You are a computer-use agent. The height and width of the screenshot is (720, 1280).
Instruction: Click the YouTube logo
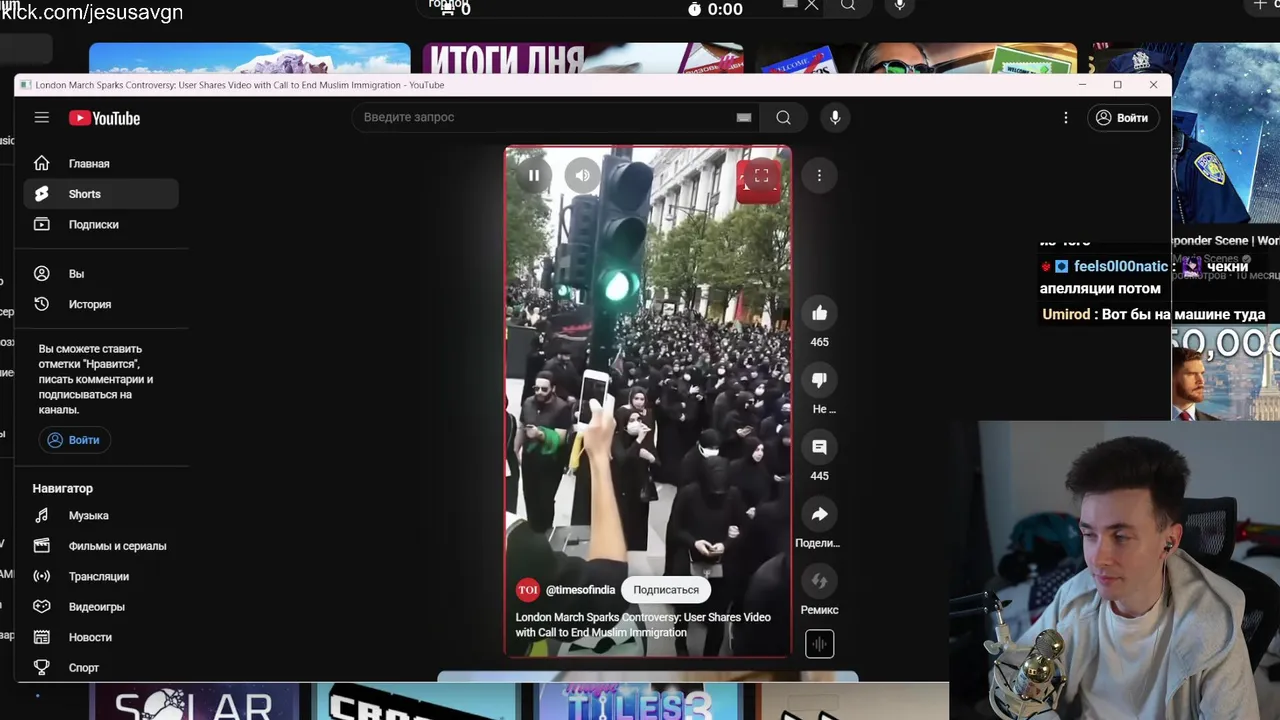104,118
